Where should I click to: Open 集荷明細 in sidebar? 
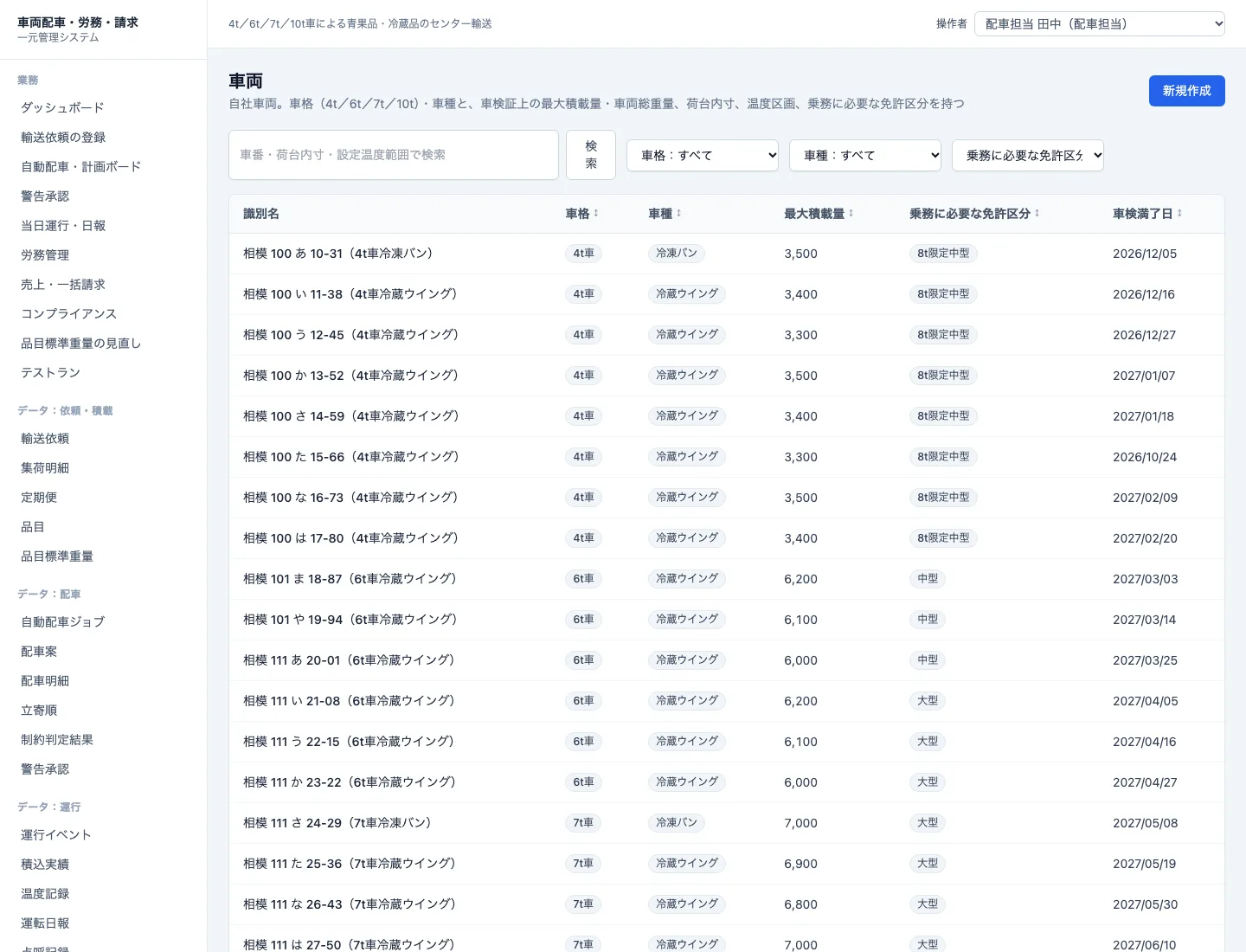[x=45, y=468]
